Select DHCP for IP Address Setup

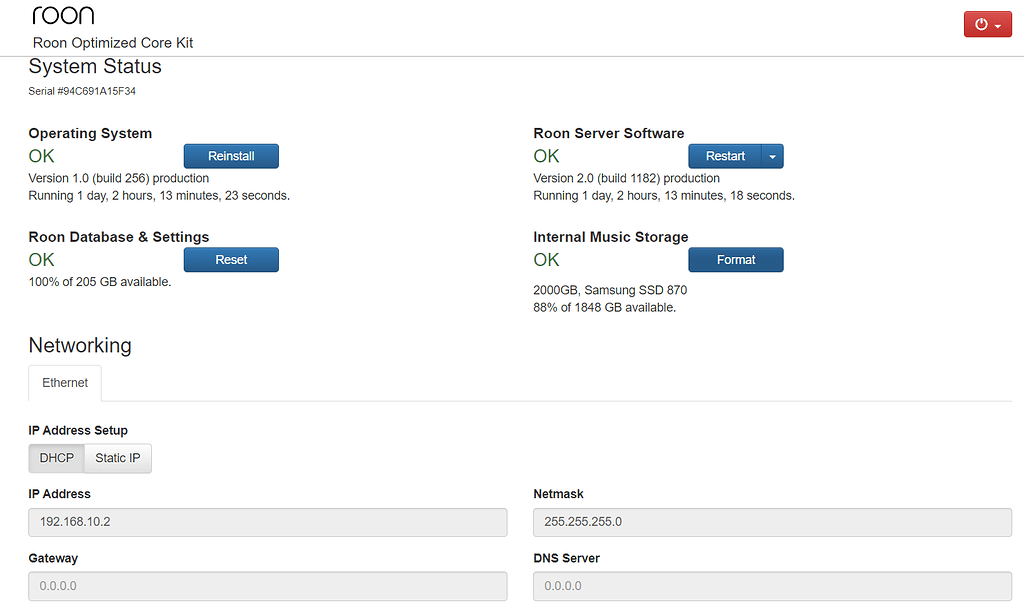coord(56,457)
